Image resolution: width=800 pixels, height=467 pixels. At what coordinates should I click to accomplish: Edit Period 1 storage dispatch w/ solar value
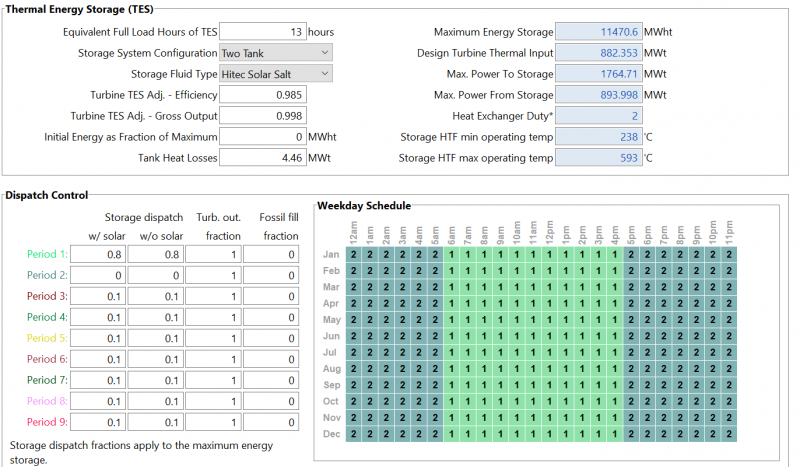99,255
